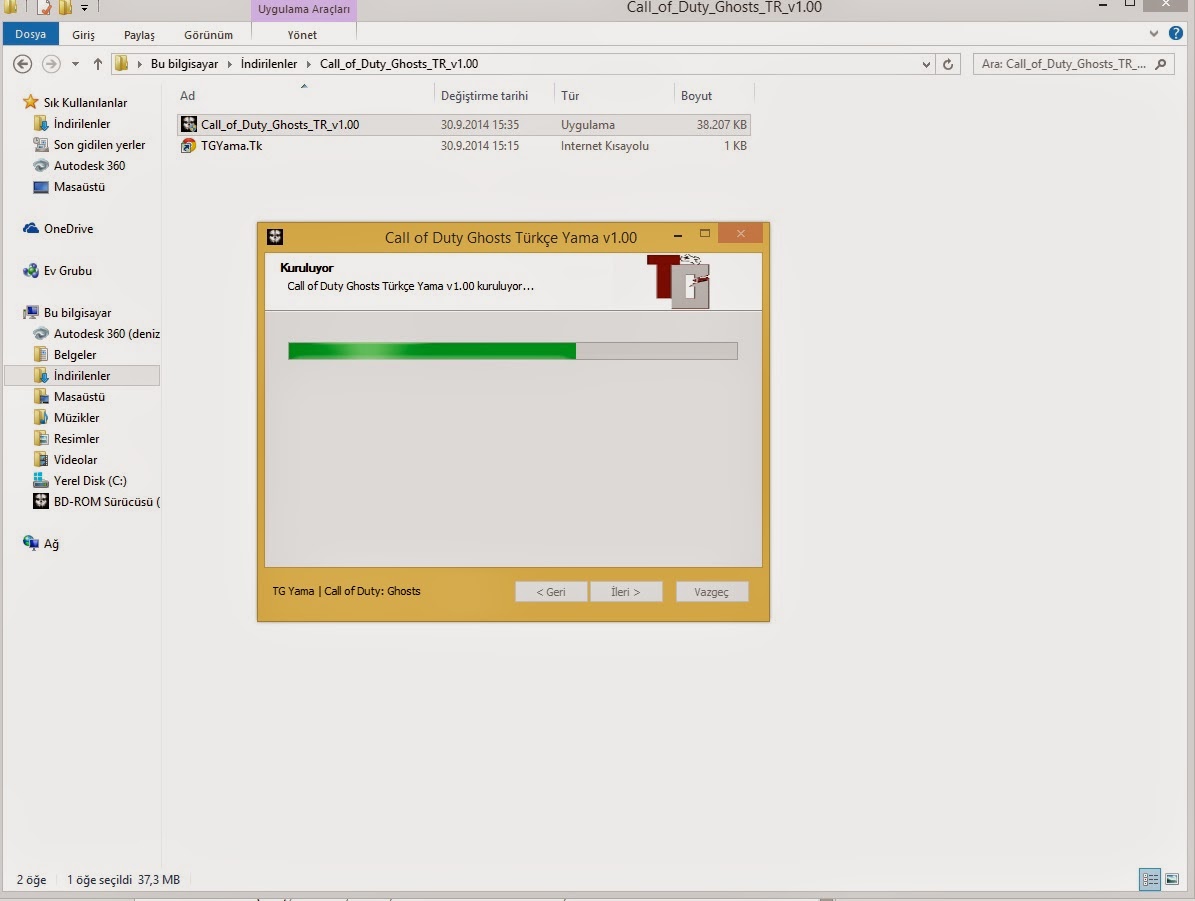
Task: Open Müzikler folder in sidebar
Action: [76, 418]
